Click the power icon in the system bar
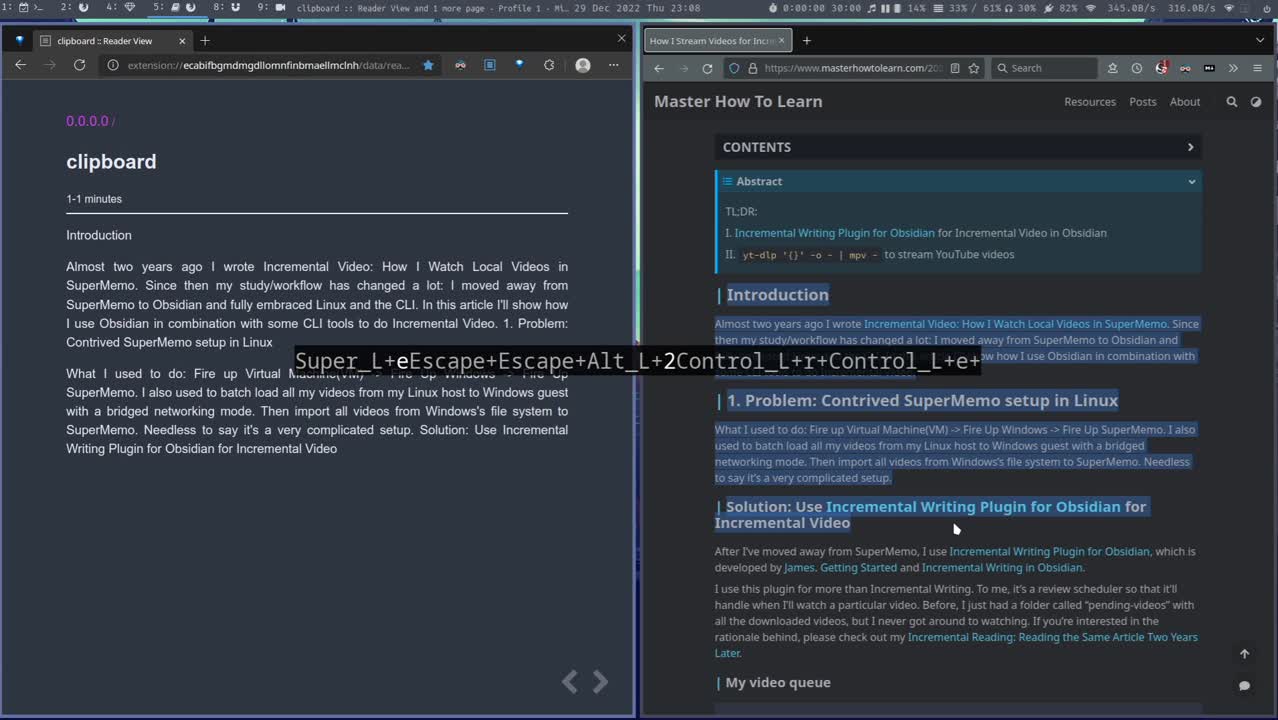The width and height of the screenshot is (1278, 720). tap(1266, 8)
